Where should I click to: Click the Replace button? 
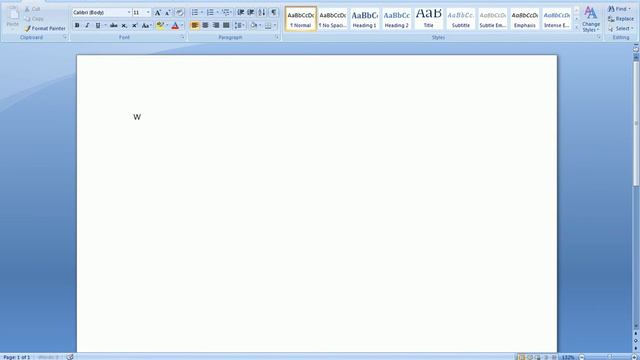(x=621, y=19)
